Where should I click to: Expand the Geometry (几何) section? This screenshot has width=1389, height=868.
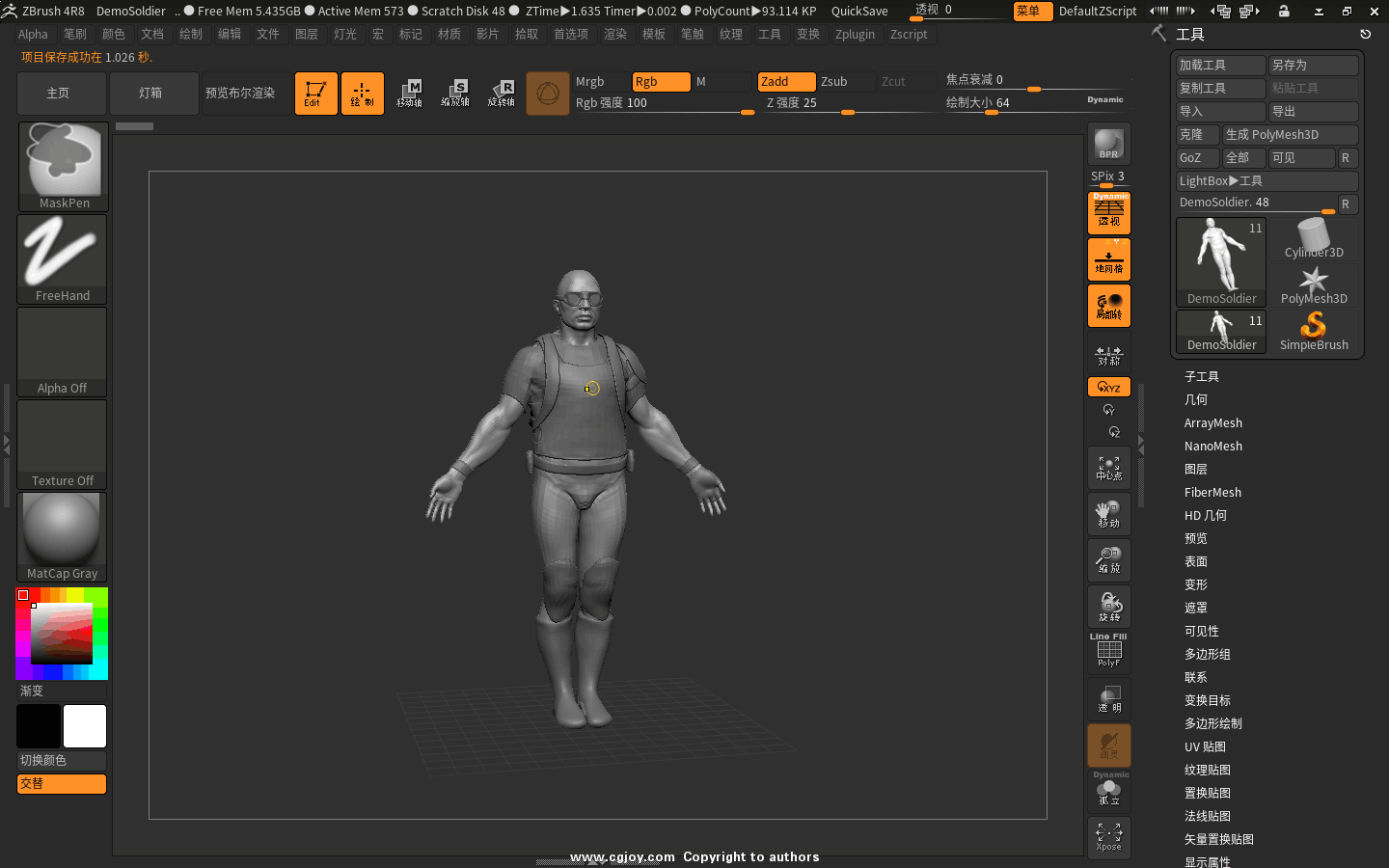1196,399
